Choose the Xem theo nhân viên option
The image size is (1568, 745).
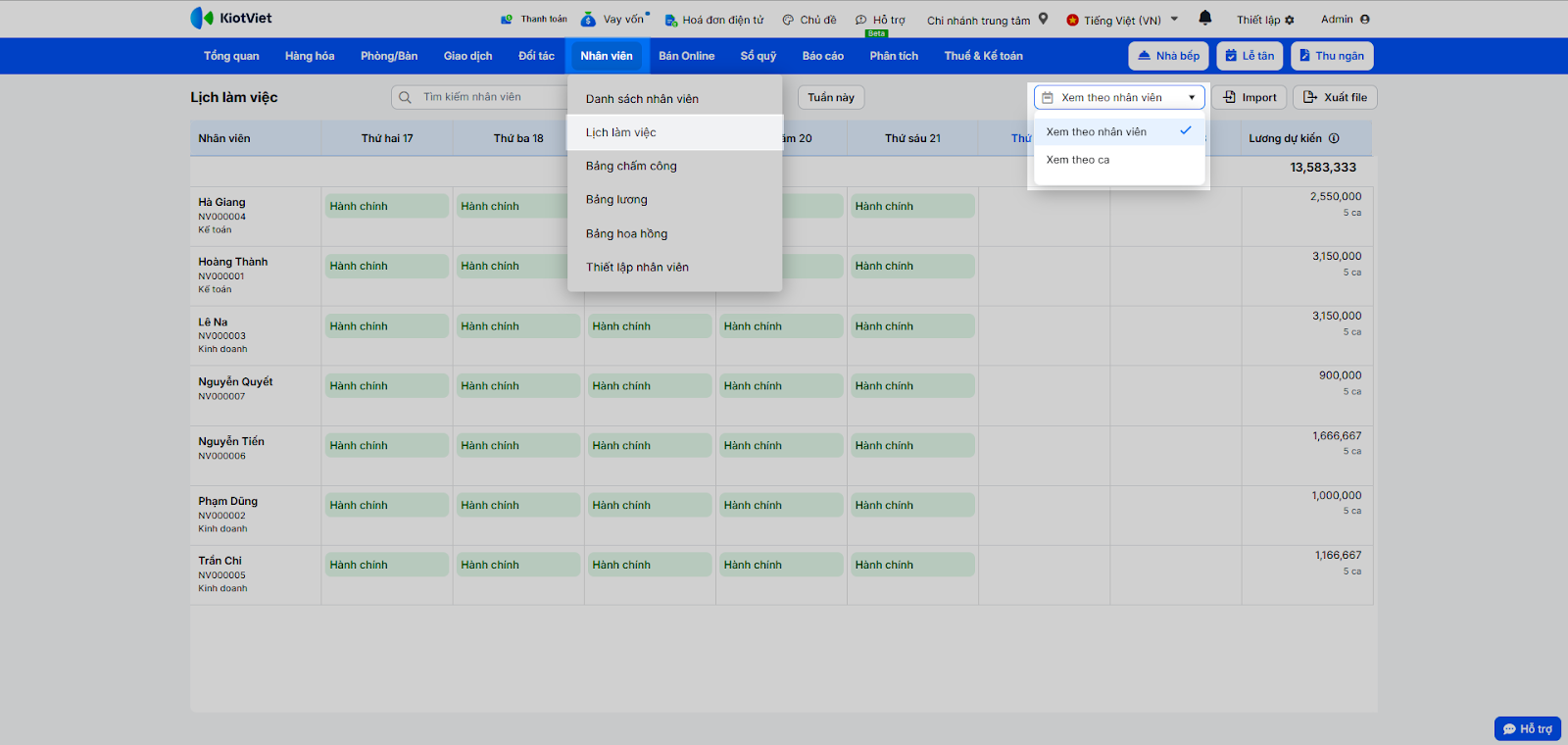[1119, 131]
